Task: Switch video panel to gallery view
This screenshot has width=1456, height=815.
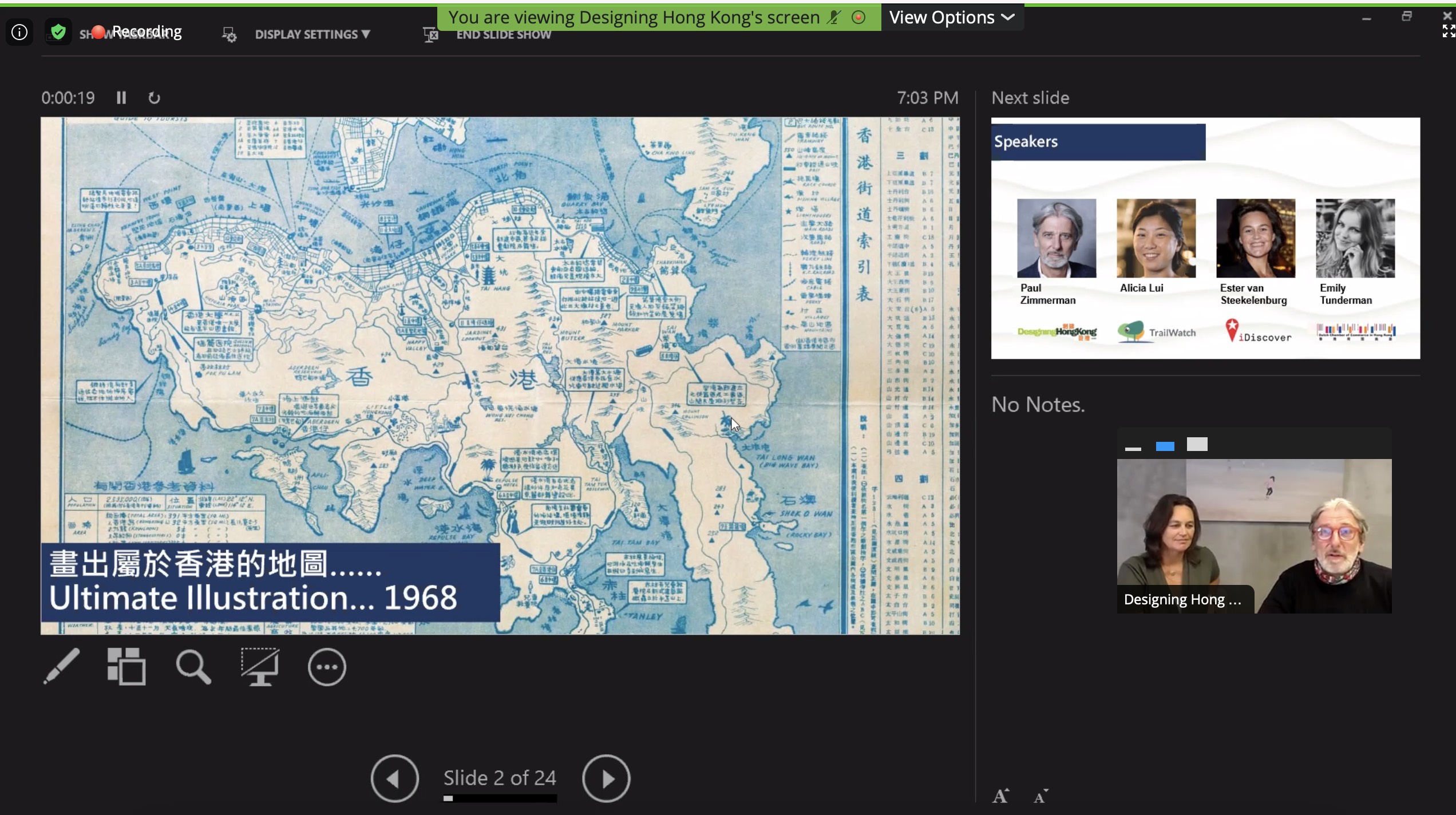Action: (1197, 445)
